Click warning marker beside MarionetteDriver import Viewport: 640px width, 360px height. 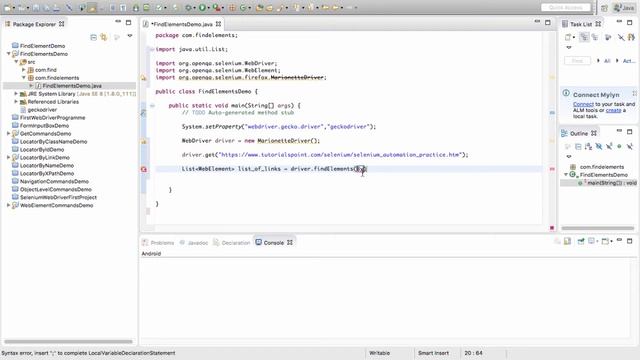pos(144,77)
